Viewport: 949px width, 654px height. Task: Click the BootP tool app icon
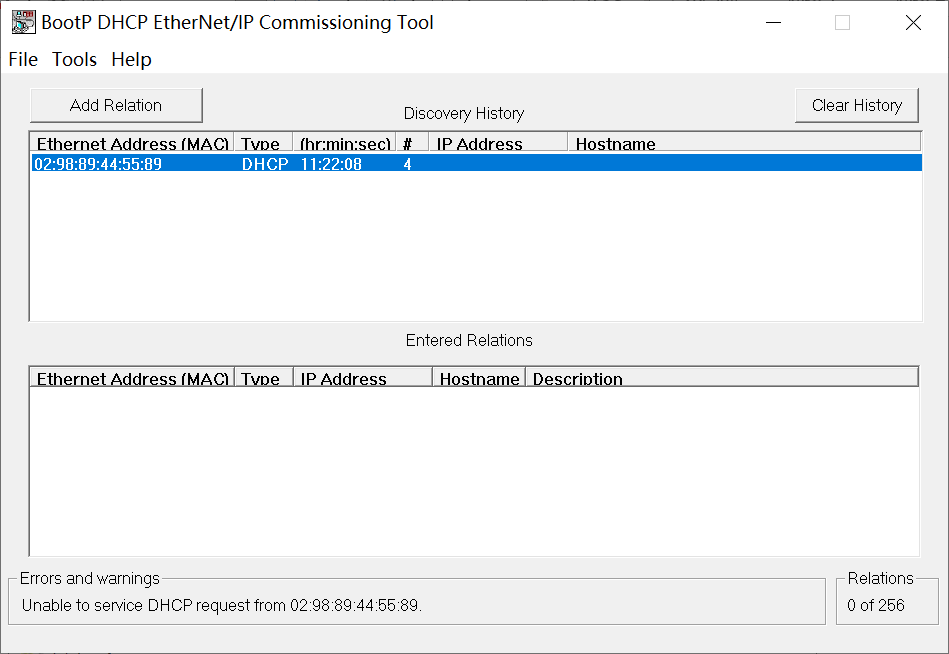pos(23,22)
